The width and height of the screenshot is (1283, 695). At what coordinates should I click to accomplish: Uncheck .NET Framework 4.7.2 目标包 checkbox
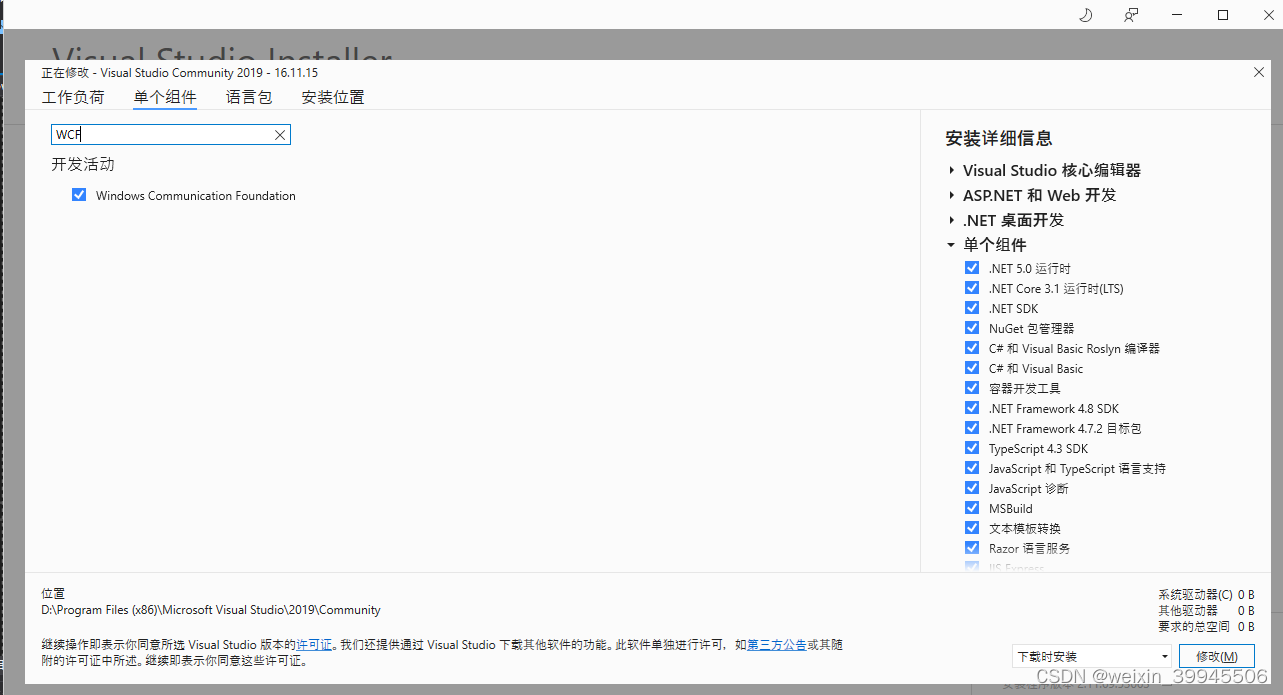(x=972, y=428)
